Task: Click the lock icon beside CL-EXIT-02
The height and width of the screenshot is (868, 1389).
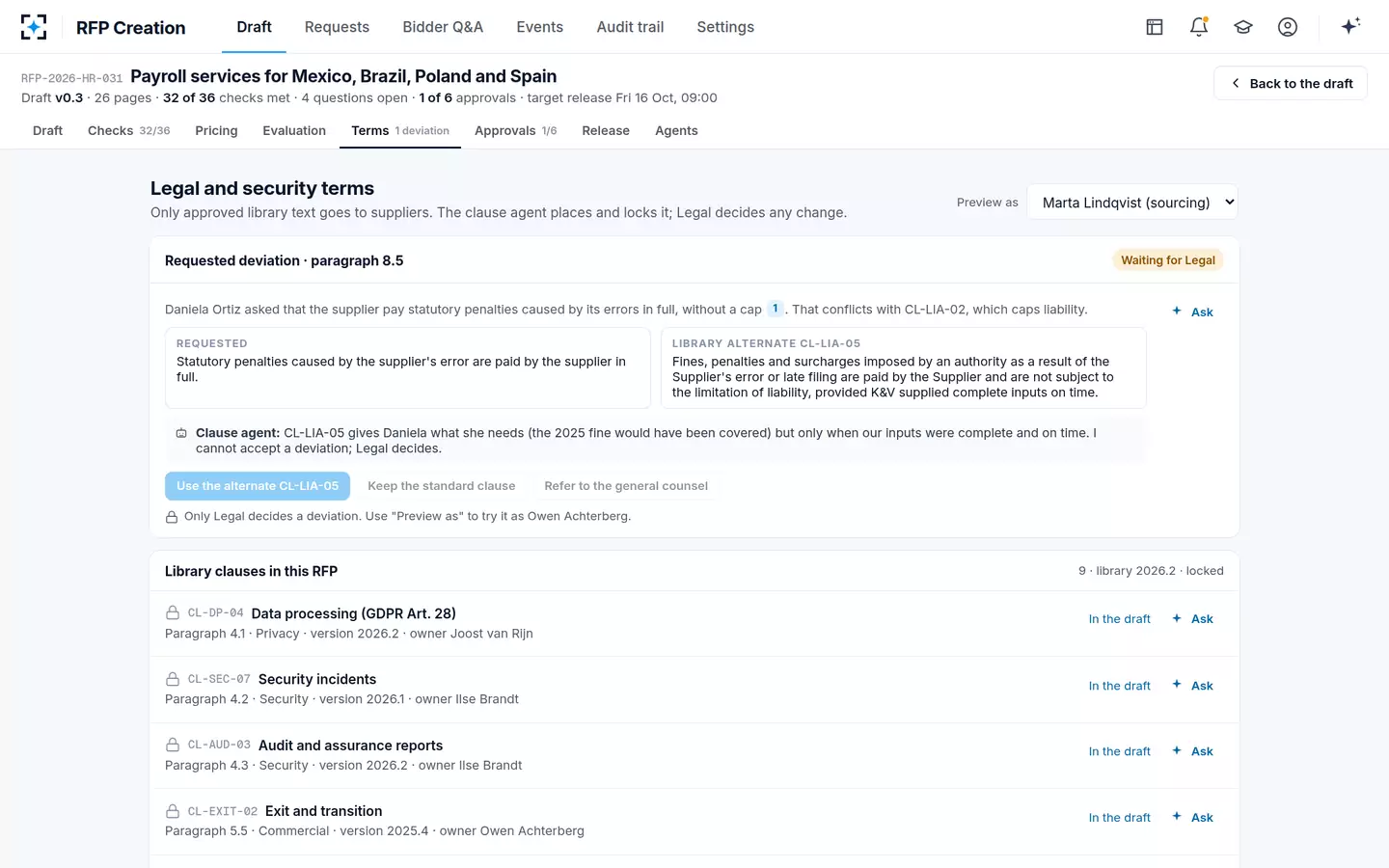Action: point(173,811)
